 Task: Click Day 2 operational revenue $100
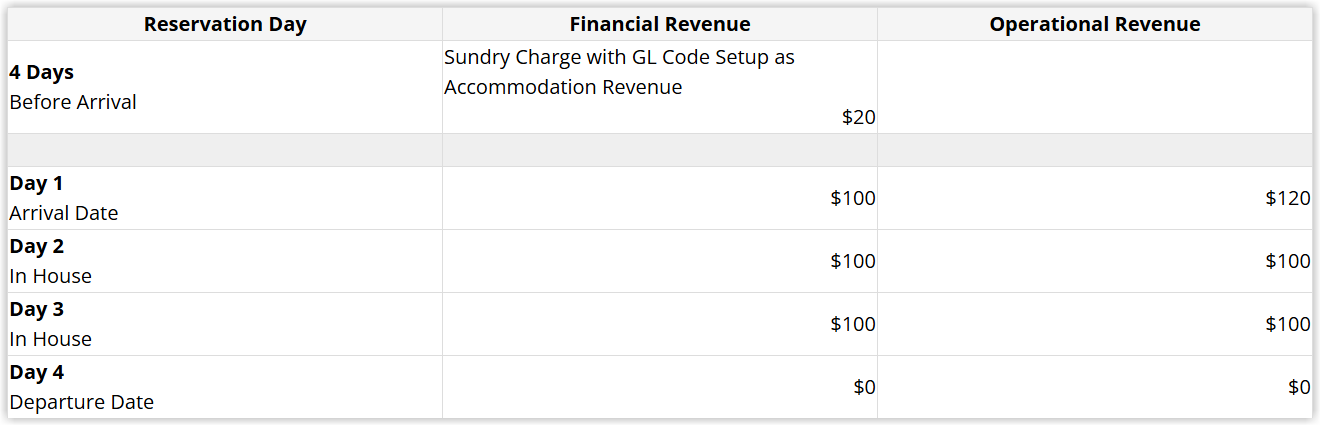[1288, 261]
